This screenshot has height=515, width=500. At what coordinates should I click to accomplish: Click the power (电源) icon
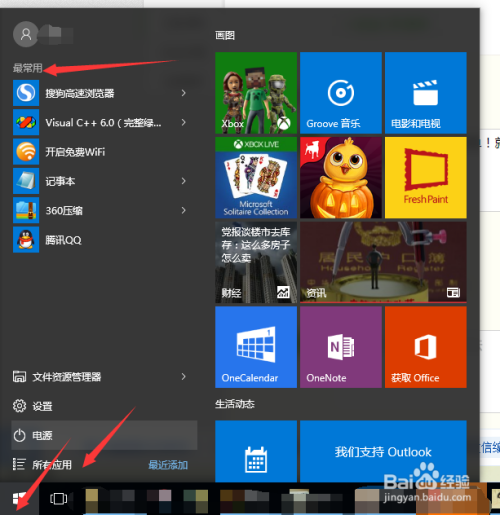coord(19,435)
